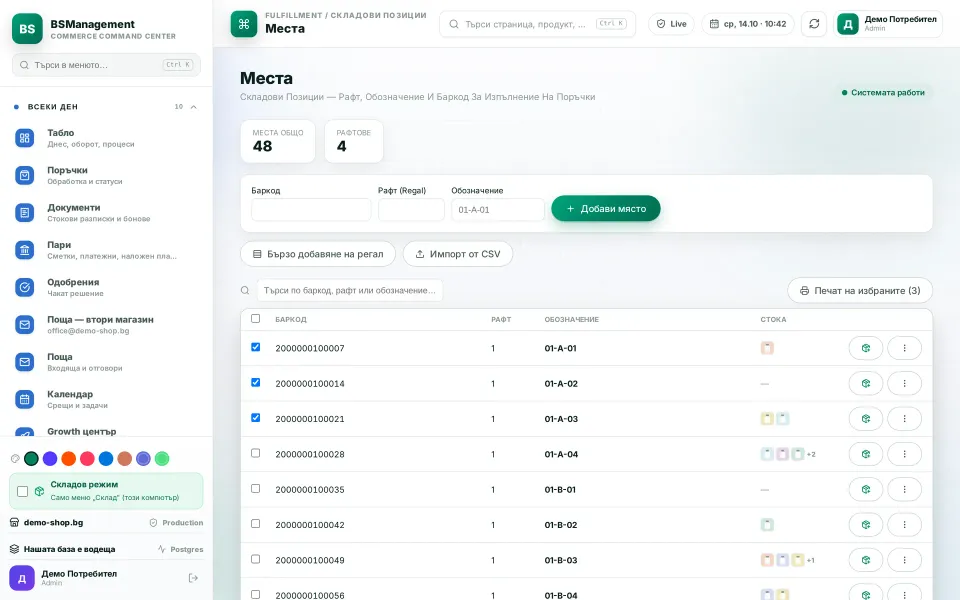
Task: Open Поща — втори магазин menu item
Action: (x=106, y=325)
